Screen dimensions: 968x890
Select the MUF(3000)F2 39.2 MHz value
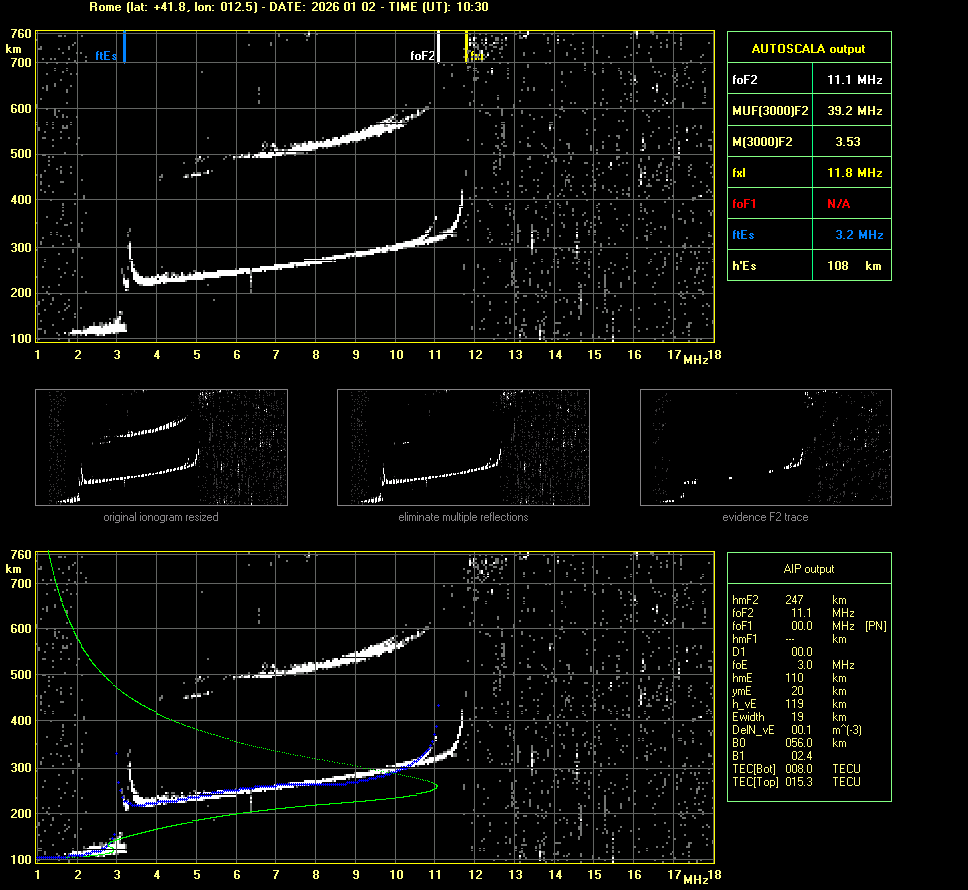point(854,110)
